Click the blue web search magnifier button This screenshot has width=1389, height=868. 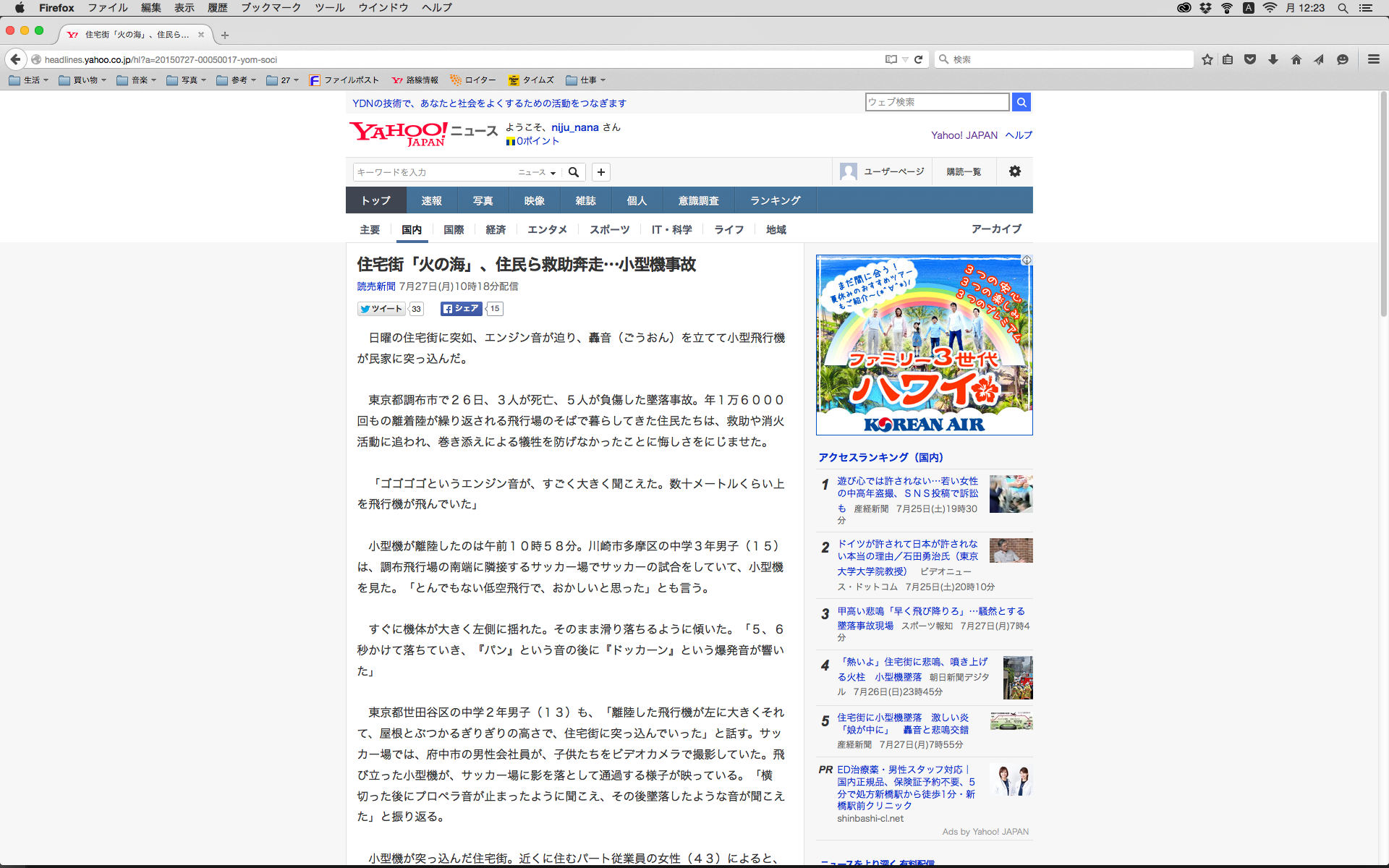click(1021, 102)
